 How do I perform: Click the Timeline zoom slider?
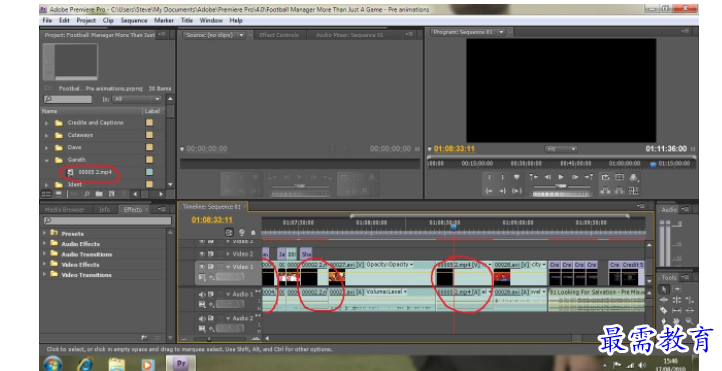click(209, 339)
